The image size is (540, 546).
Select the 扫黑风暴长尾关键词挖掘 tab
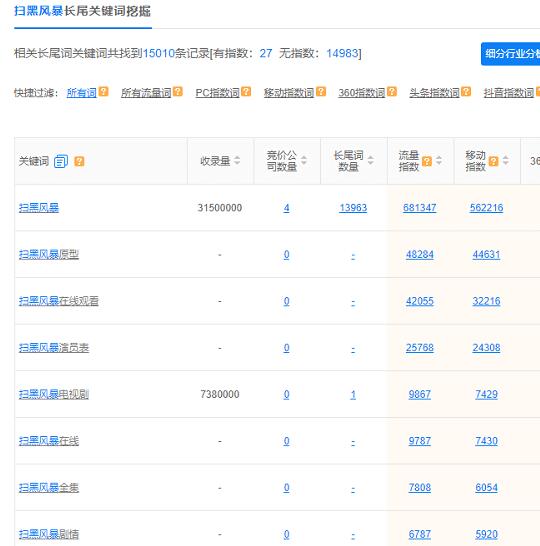coord(83,11)
